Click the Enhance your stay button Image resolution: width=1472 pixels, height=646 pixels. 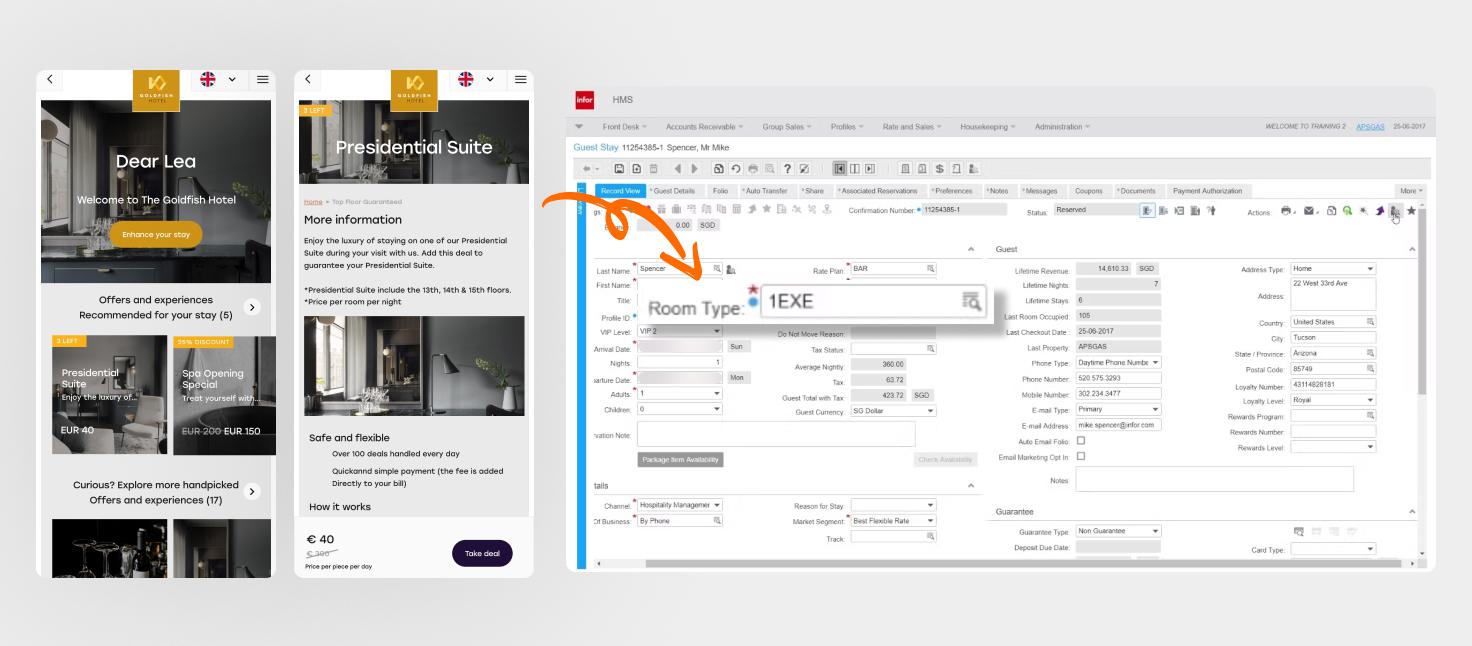coord(156,235)
